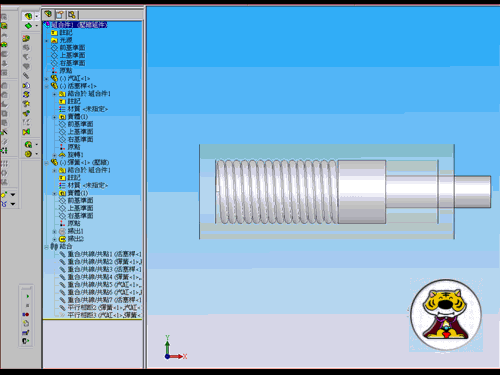Open the Insert Components dropdown arrow
The image size is (500, 375).
tap(37, 16)
